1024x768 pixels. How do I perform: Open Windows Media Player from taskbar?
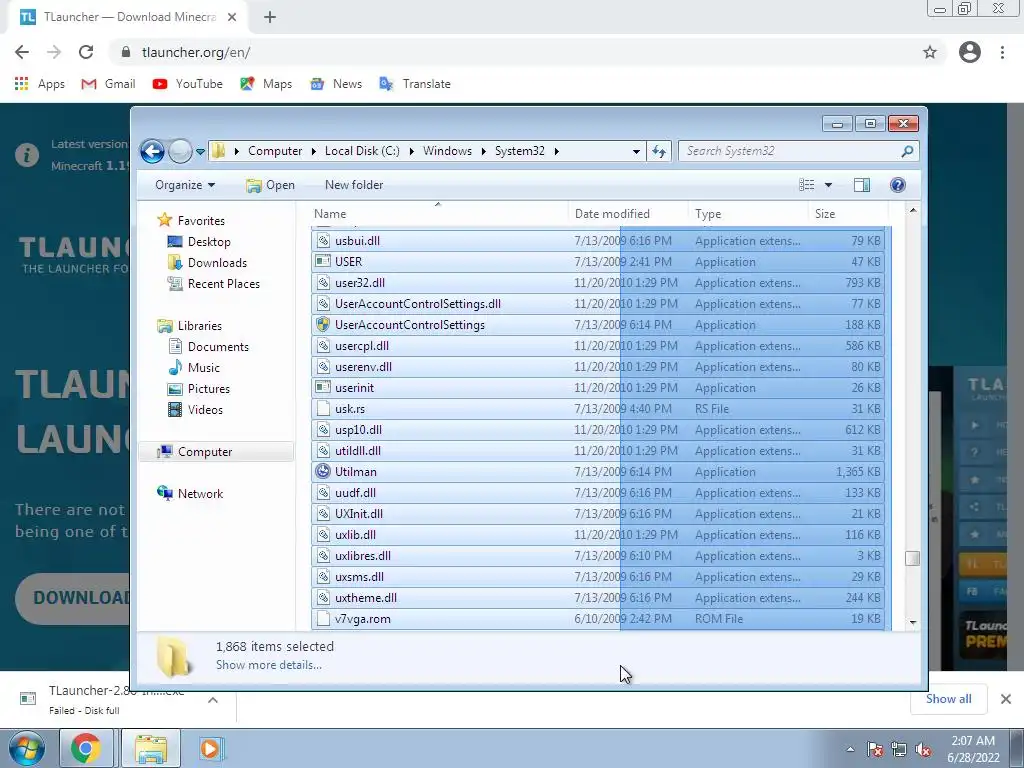click(211, 748)
